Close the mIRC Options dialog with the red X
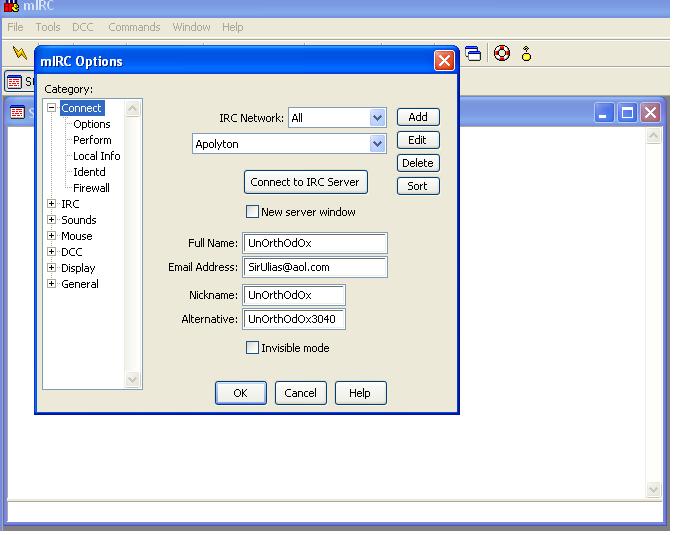 point(444,61)
